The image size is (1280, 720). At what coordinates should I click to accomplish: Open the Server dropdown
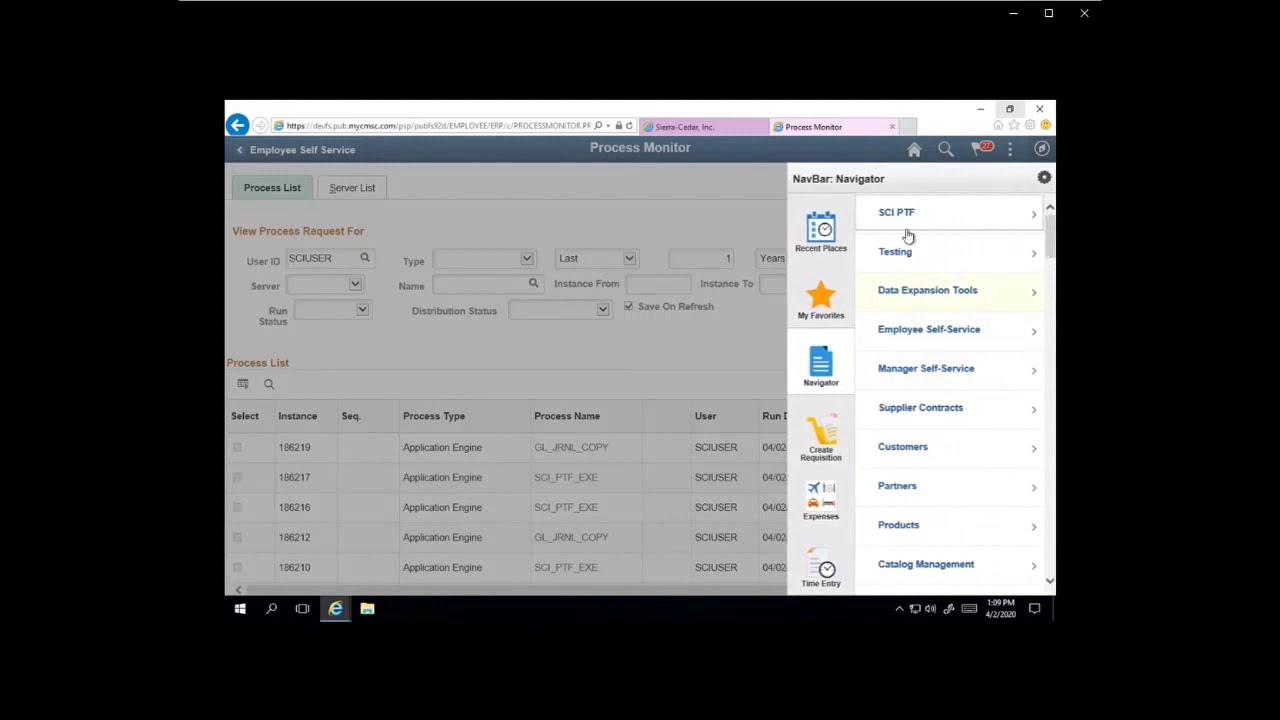point(324,285)
